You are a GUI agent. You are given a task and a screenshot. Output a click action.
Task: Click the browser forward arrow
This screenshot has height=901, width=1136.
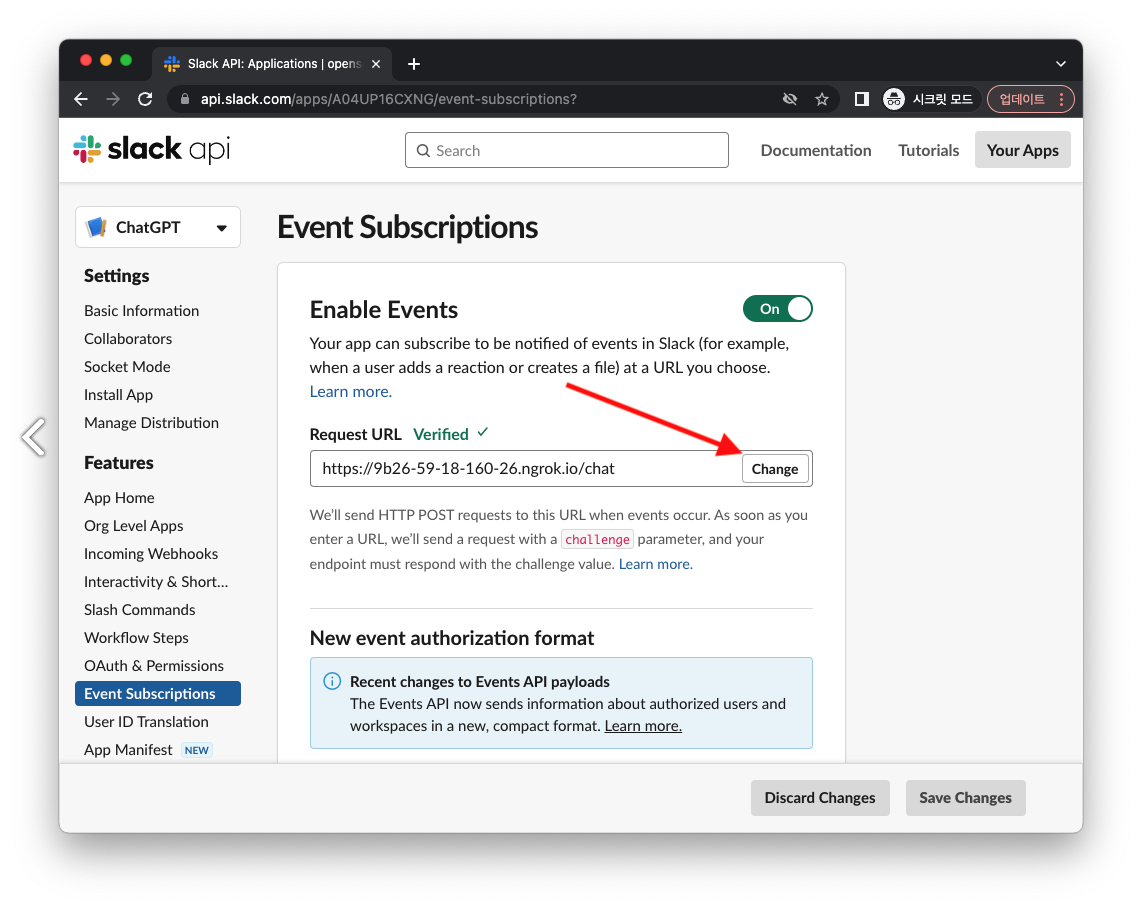(x=113, y=99)
